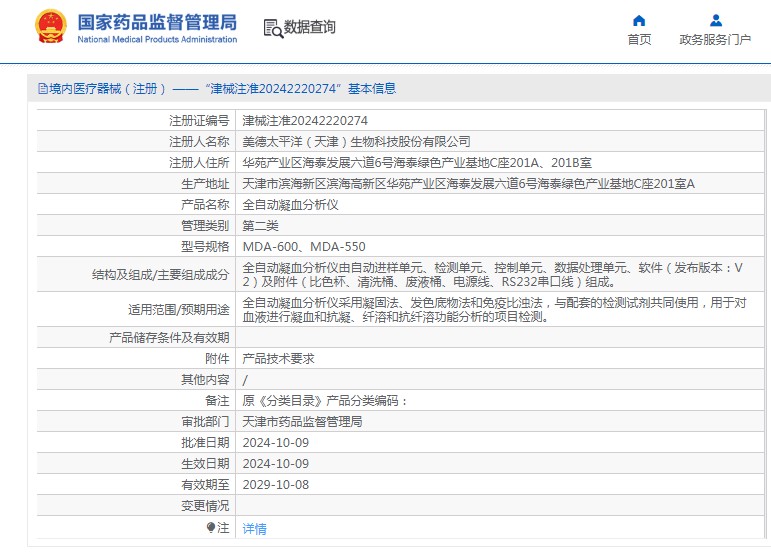Click approving department 天津市药品监督管理局
Viewport: 771px width, 552px height.
click(x=302, y=422)
